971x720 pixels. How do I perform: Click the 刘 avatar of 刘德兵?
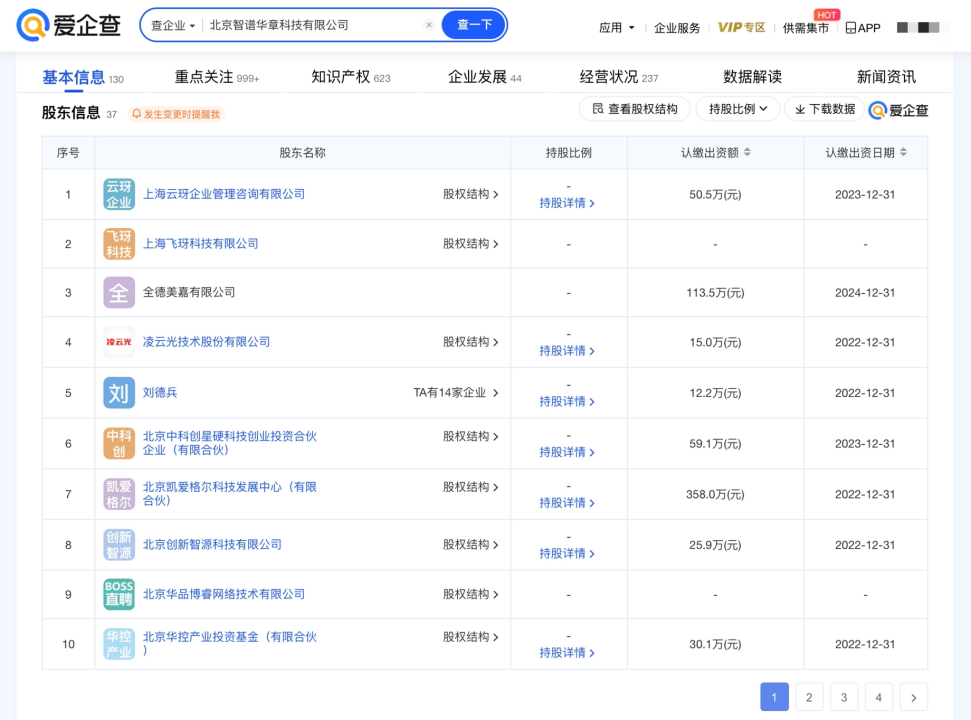tap(119, 393)
